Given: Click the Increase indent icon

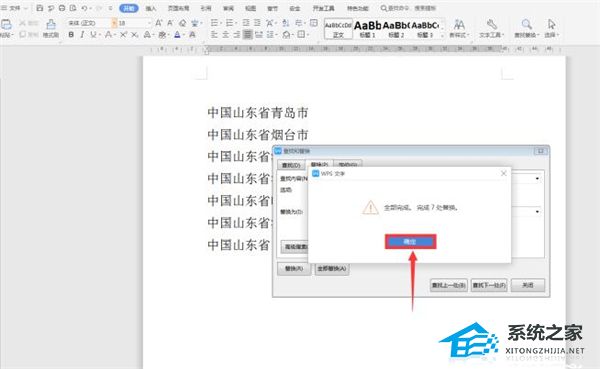Looking at the screenshot, I should tap(257, 23).
